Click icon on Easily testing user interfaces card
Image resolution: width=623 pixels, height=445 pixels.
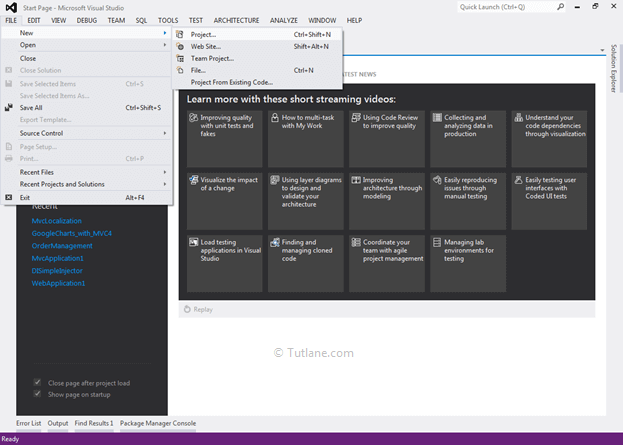(519, 180)
